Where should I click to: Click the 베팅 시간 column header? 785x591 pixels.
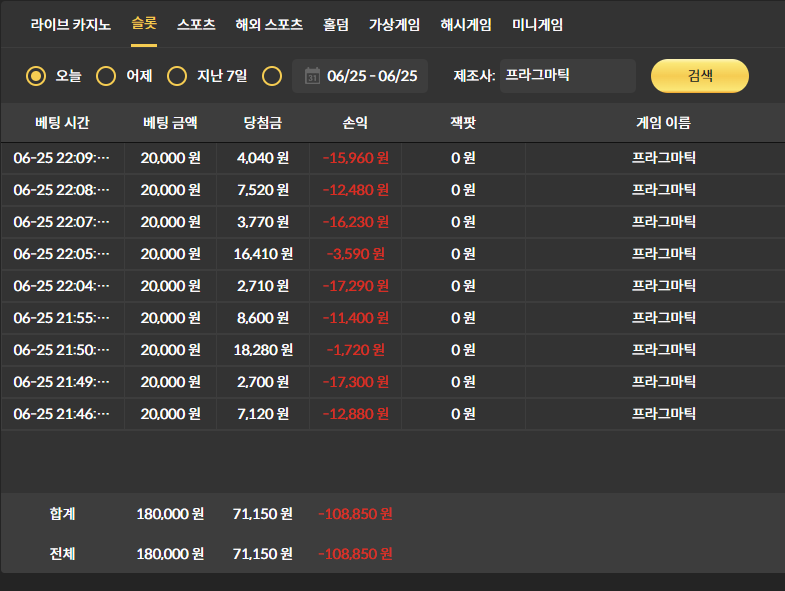click(63, 123)
